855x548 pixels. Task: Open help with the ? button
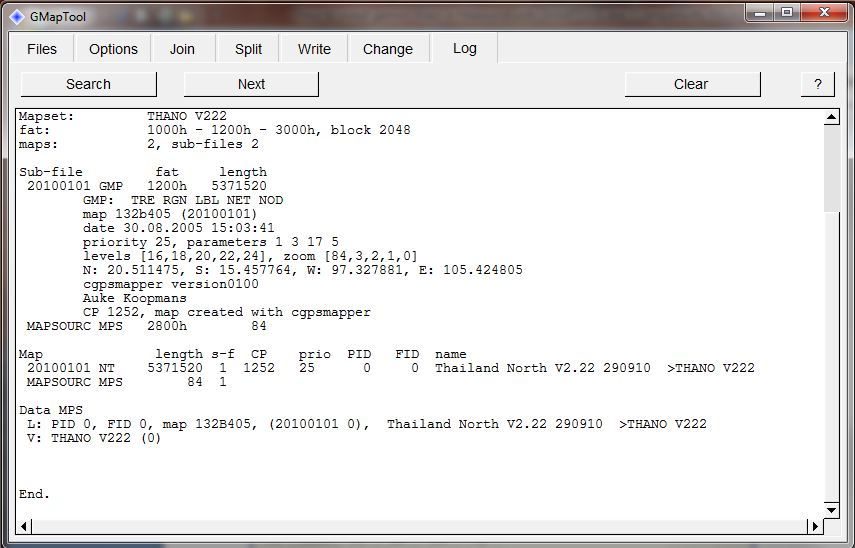(817, 84)
